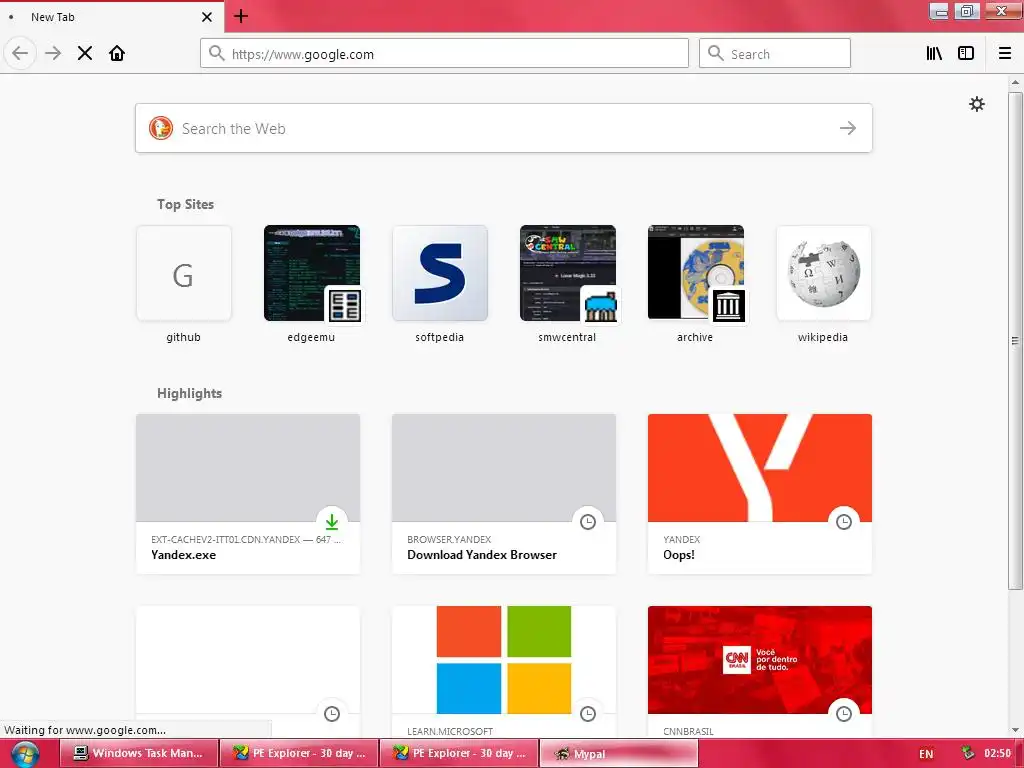Click the EN language indicator
The image size is (1024, 768).
pos(926,754)
